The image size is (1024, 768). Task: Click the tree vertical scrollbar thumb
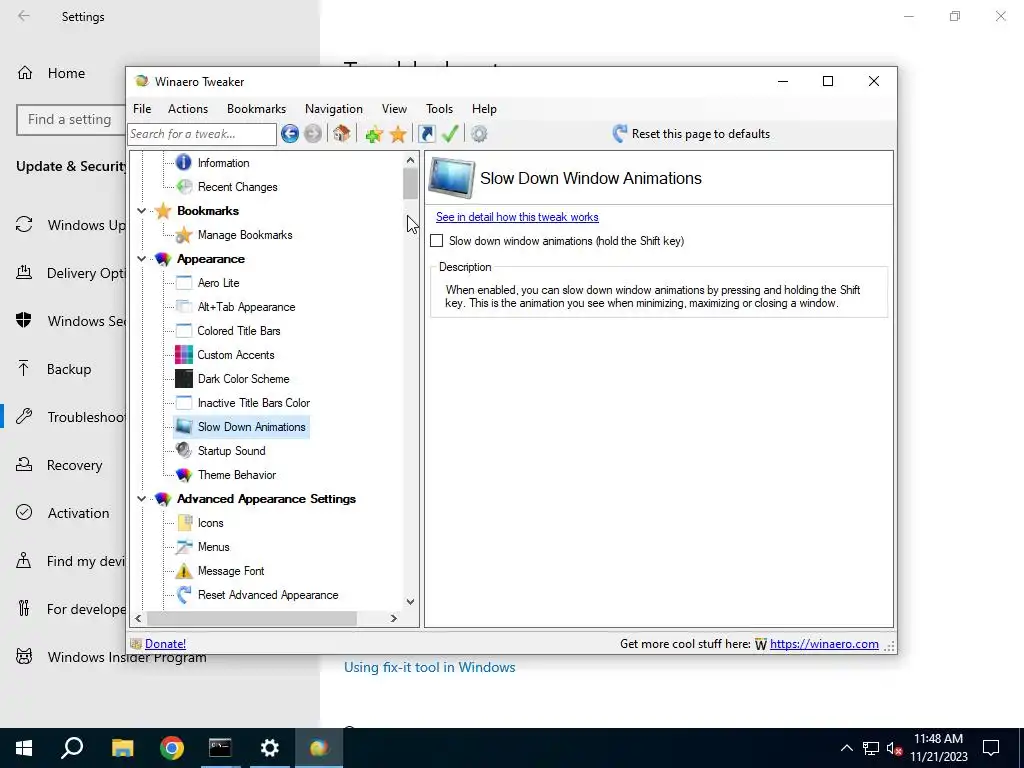[x=410, y=184]
